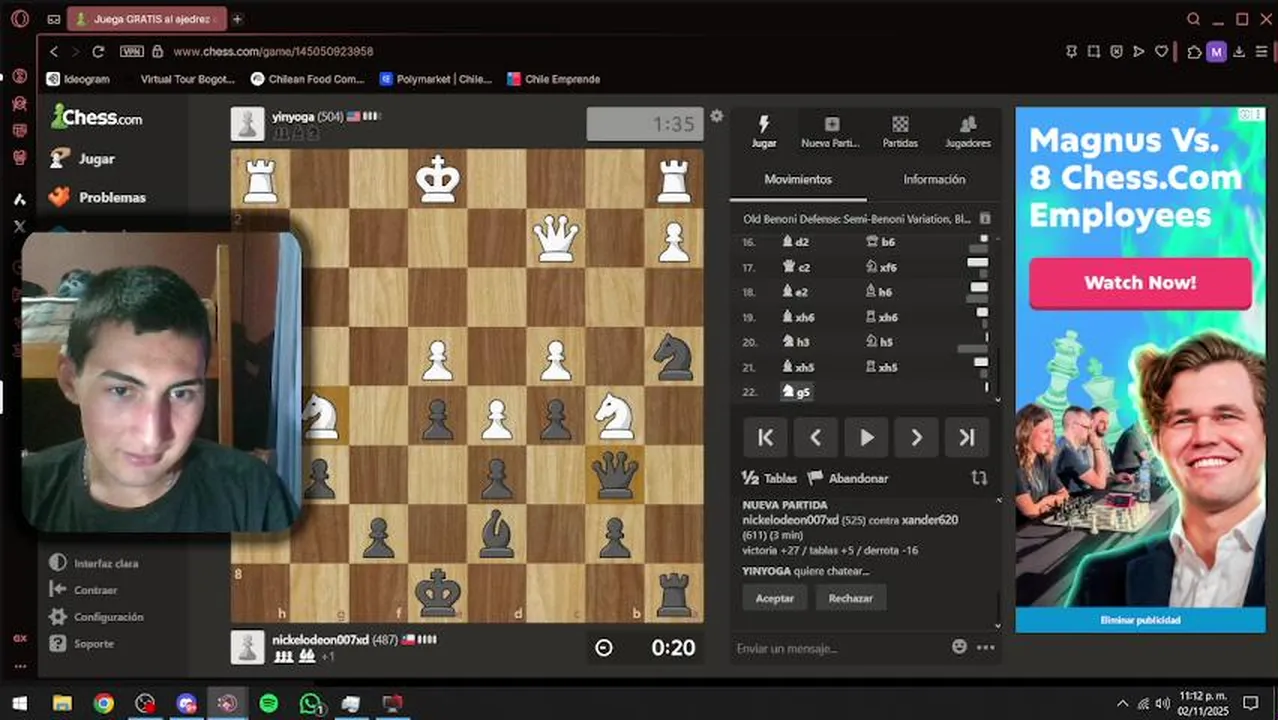
Task: Resign the game with Abandonar
Action: point(847,478)
